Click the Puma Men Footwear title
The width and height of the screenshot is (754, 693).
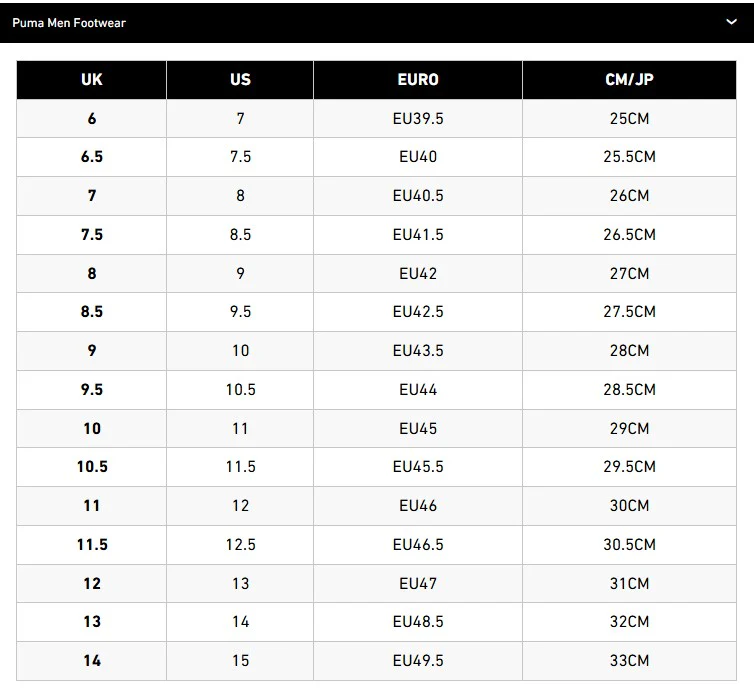(x=69, y=22)
